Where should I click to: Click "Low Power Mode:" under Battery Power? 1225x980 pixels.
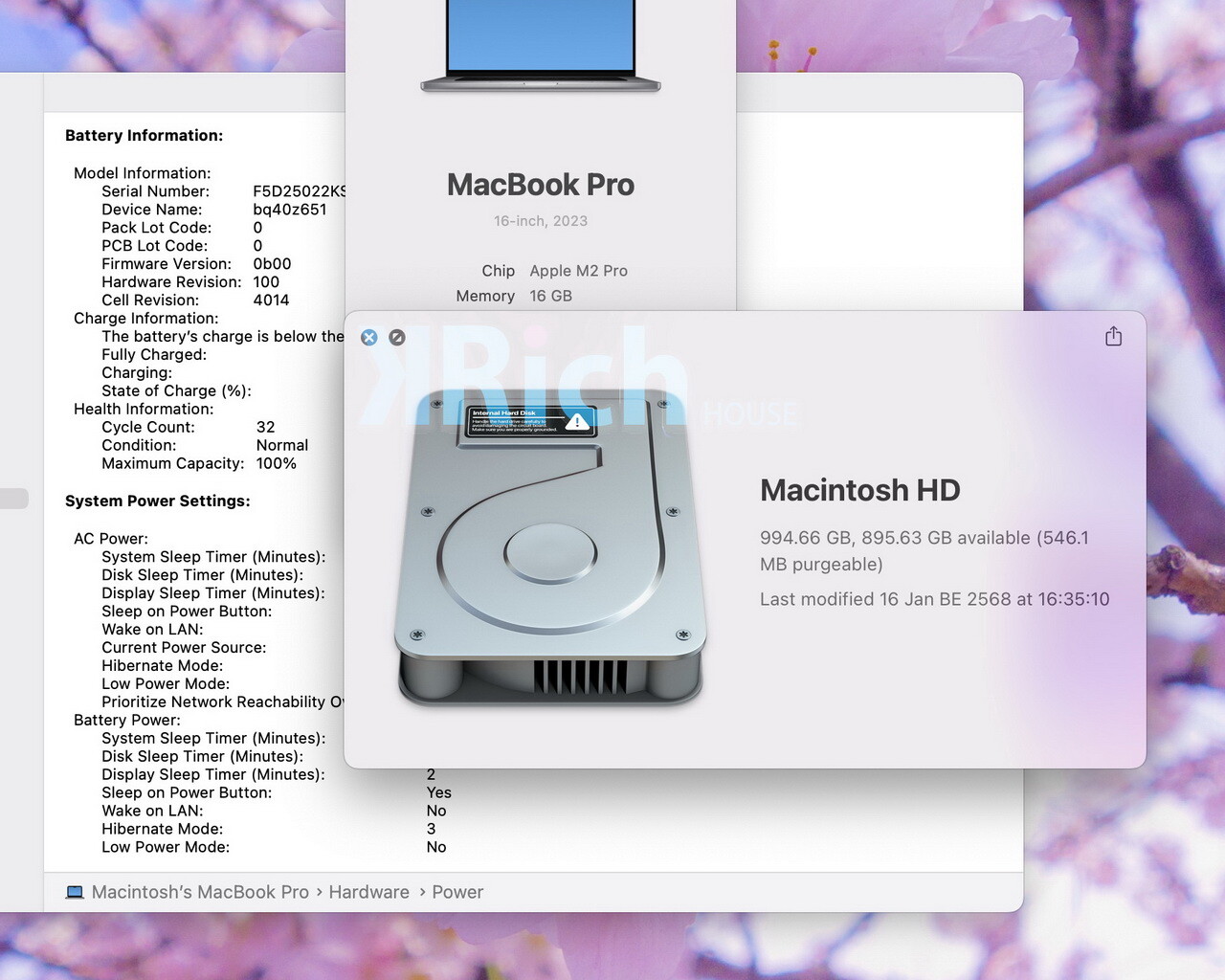point(166,848)
